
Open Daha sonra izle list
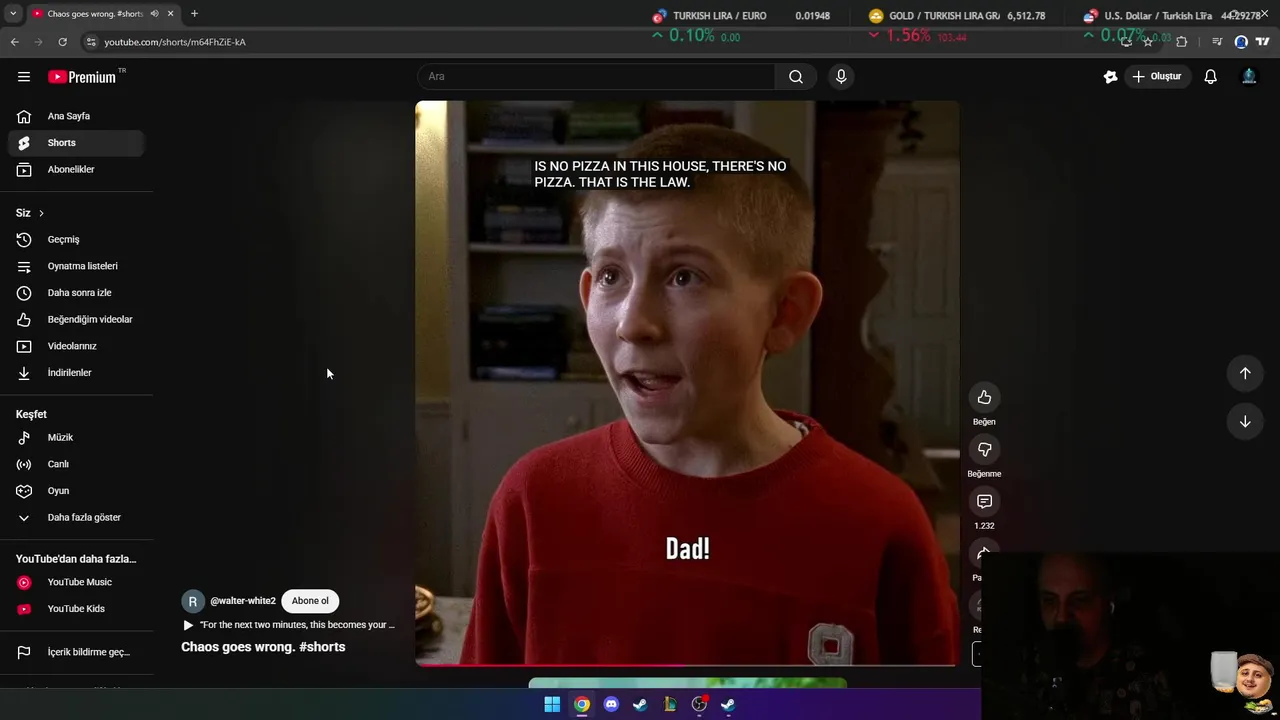(75, 293)
